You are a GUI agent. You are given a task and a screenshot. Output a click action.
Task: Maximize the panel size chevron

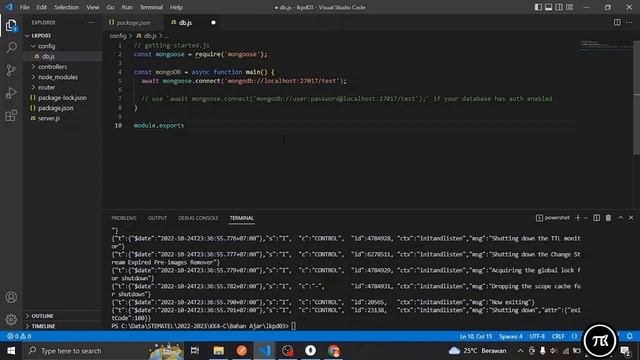click(x=620, y=218)
